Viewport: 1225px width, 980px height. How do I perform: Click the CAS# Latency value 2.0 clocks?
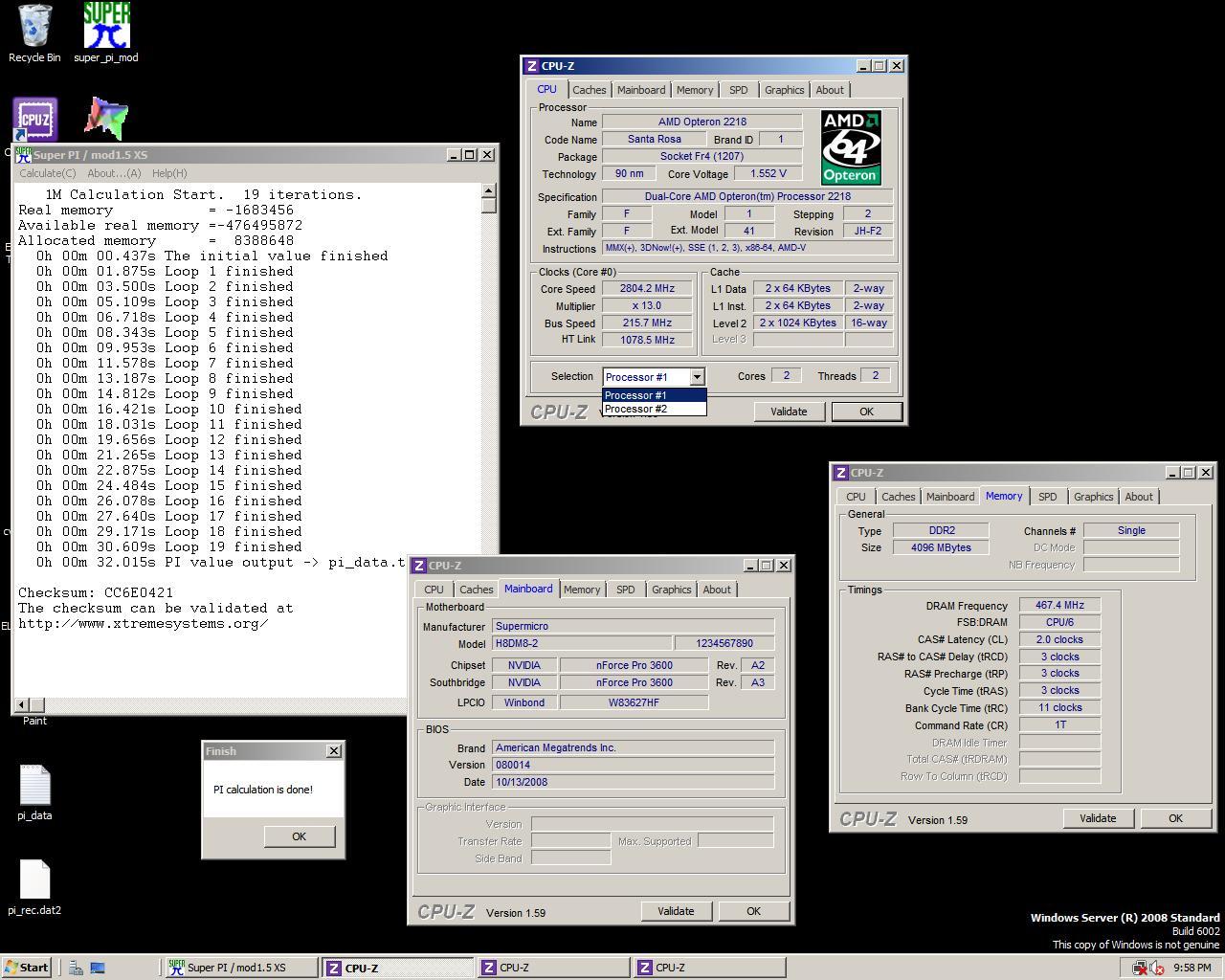[x=1059, y=639]
